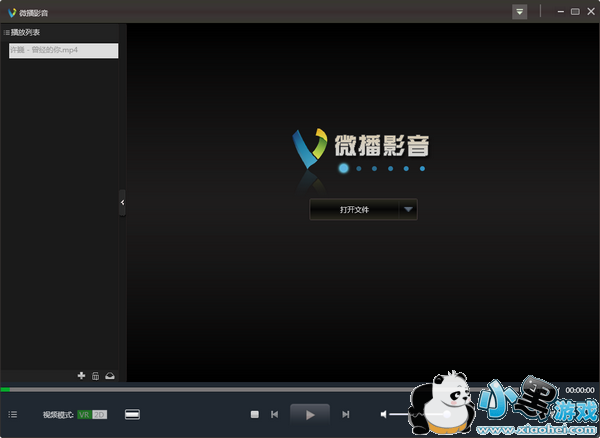The image size is (600, 438).
Task: Switch video mode to 2D
Action: click(x=99, y=415)
